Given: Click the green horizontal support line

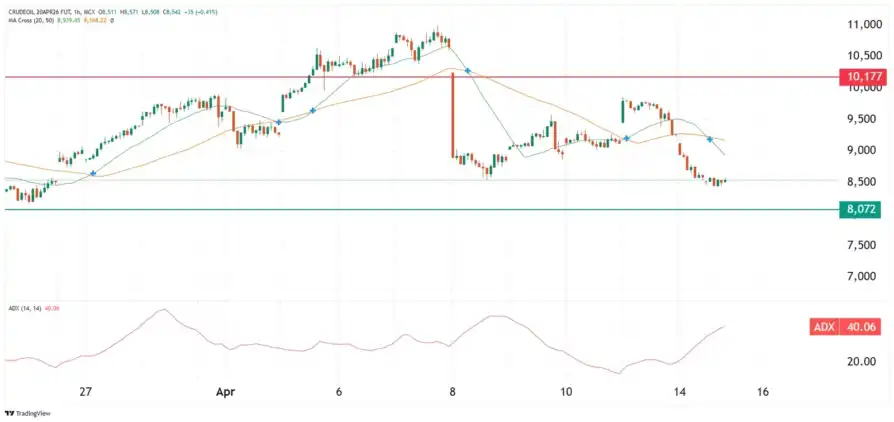Looking at the screenshot, I should point(400,210).
